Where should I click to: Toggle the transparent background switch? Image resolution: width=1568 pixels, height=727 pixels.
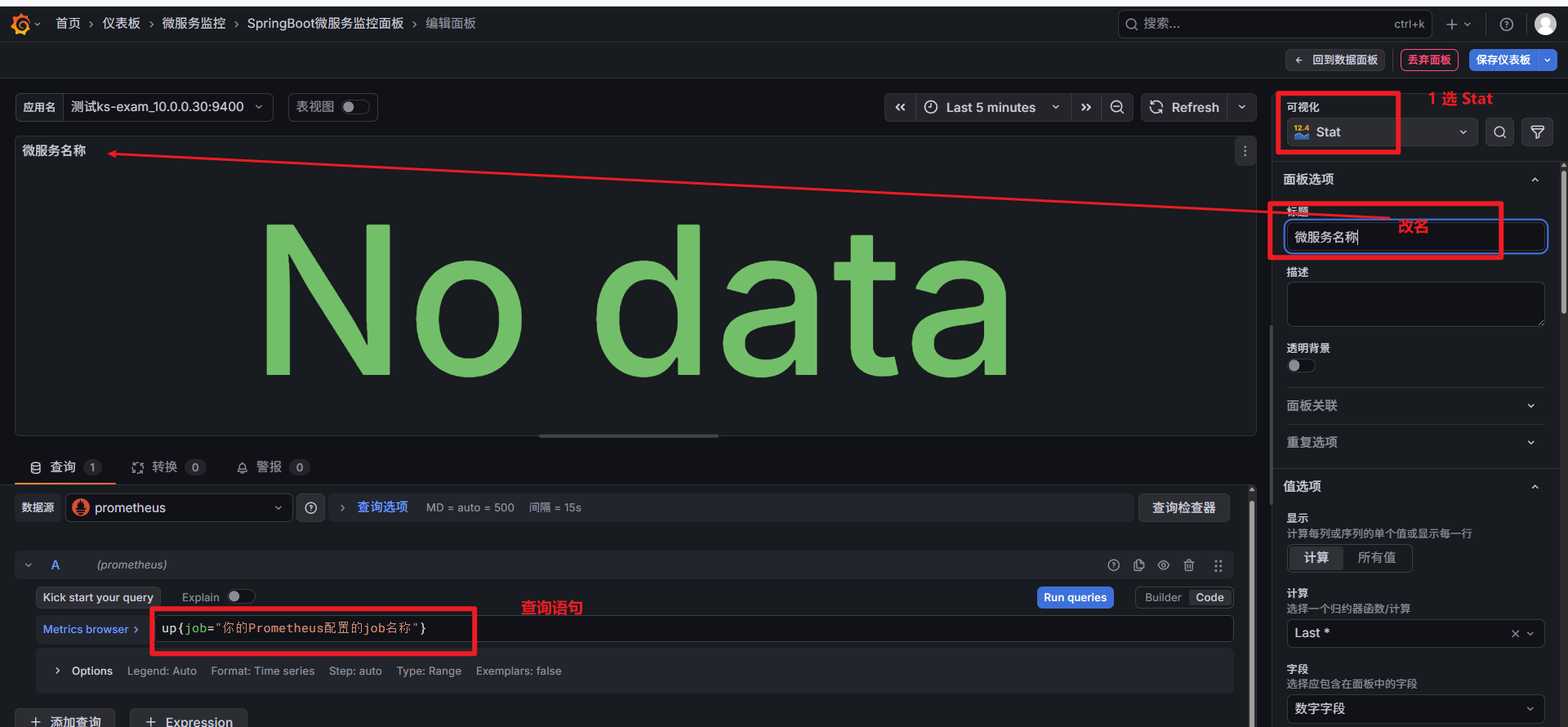click(x=1301, y=366)
